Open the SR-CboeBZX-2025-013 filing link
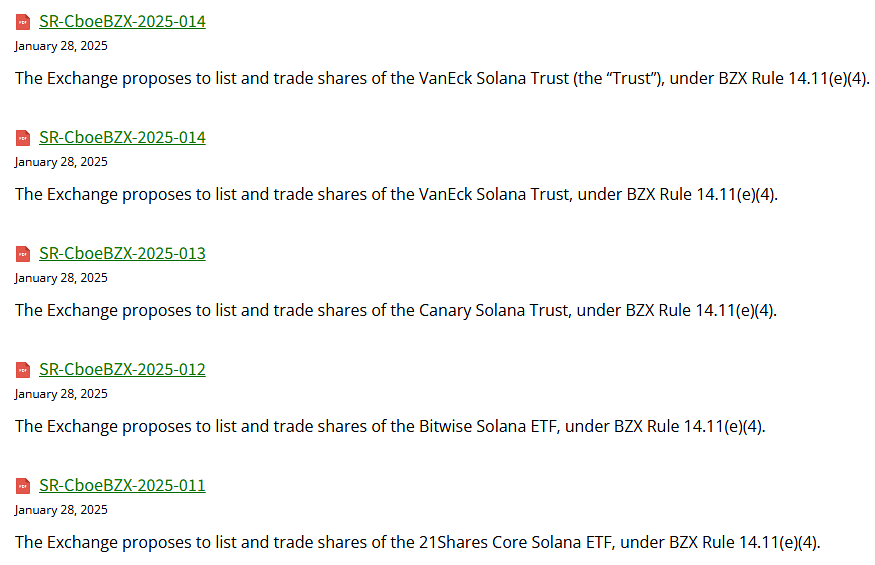 (x=122, y=254)
